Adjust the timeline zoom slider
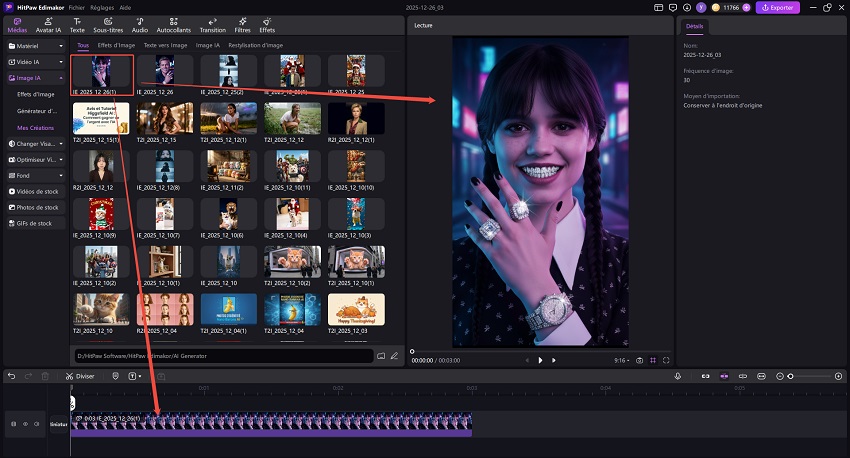The image size is (850, 458). 791,376
